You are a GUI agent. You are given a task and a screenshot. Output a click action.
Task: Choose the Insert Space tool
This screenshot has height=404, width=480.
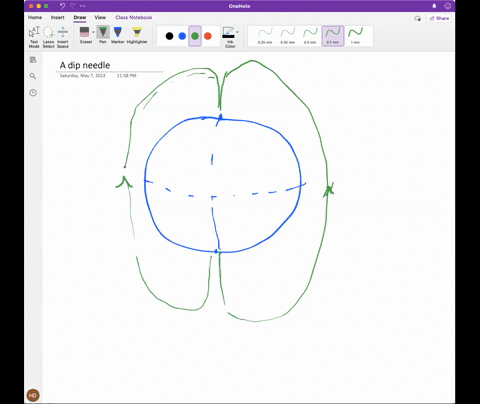(x=63, y=37)
